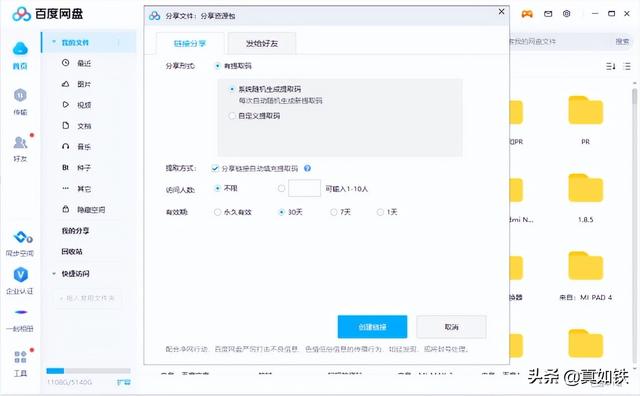Open the 传输 transfer icon
The height and width of the screenshot is (396, 640).
pyautogui.click(x=20, y=95)
